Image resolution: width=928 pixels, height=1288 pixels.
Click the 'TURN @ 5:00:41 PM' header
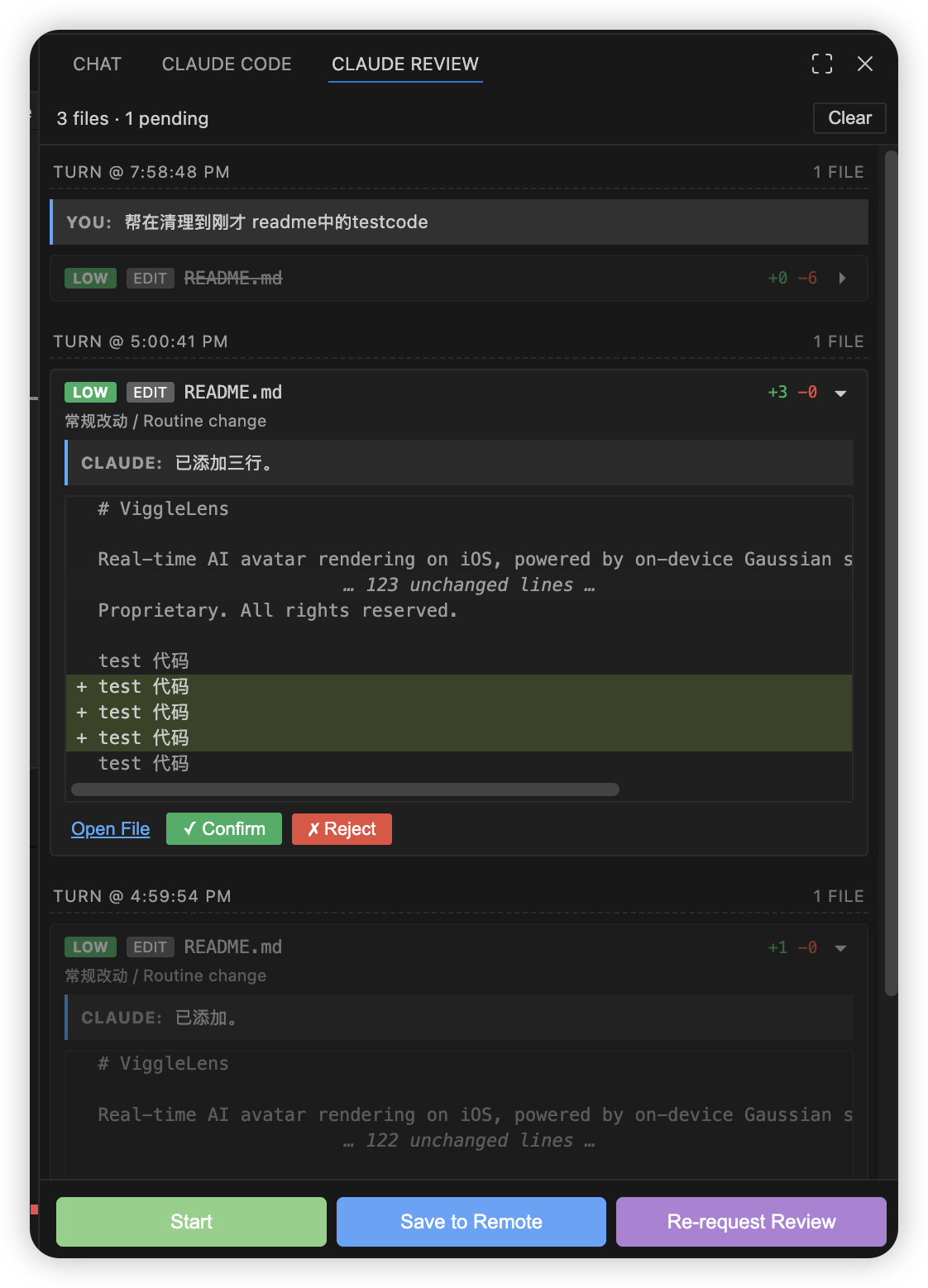click(x=141, y=341)
